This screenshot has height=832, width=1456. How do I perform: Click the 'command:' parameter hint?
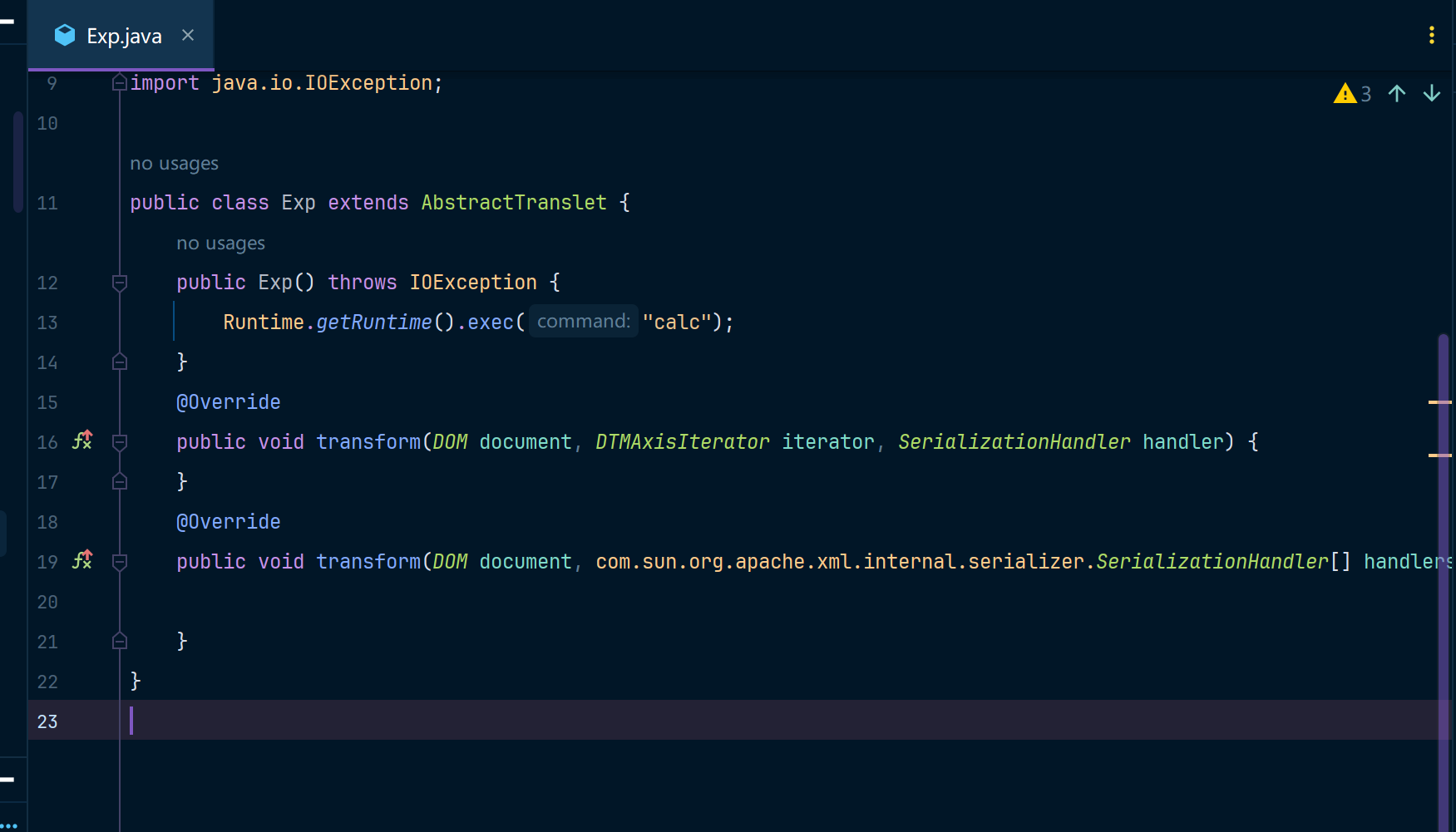tap(584, 322)
